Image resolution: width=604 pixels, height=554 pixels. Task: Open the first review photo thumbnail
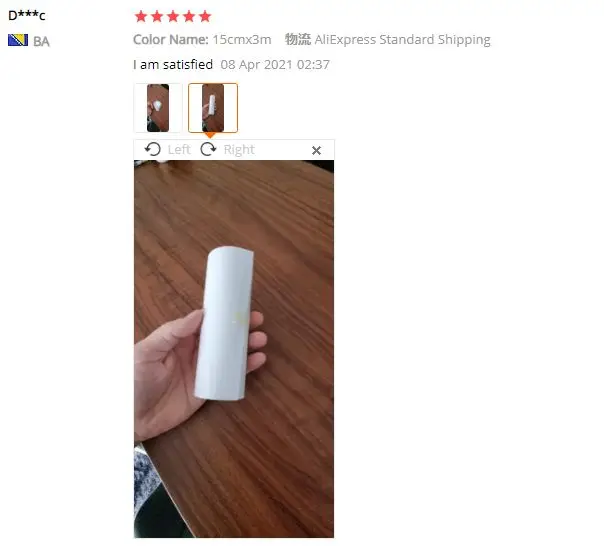point(158,108)
